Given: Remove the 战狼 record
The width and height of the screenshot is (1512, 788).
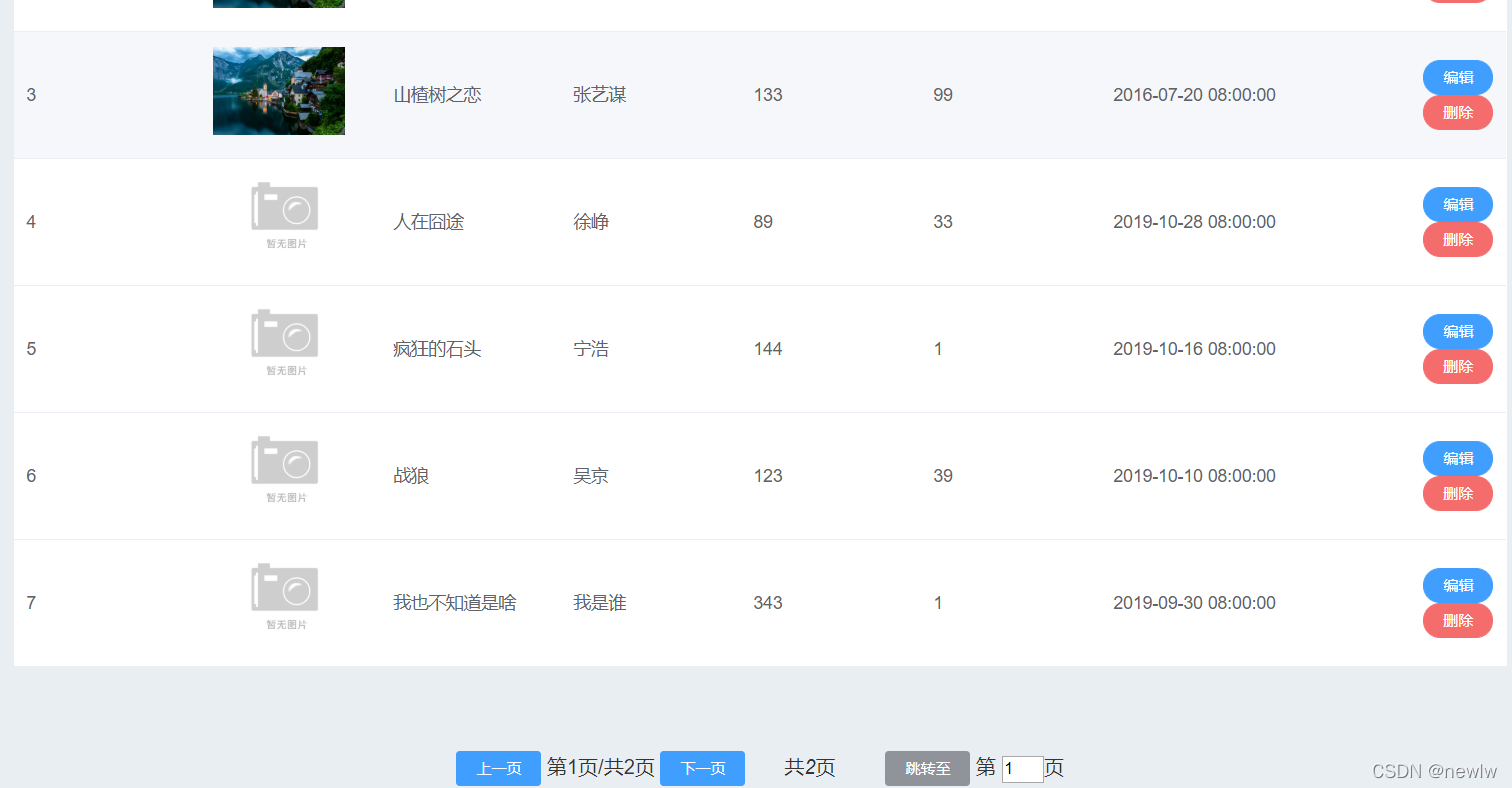Looking at the screenshot, I should coord(1457,494).
